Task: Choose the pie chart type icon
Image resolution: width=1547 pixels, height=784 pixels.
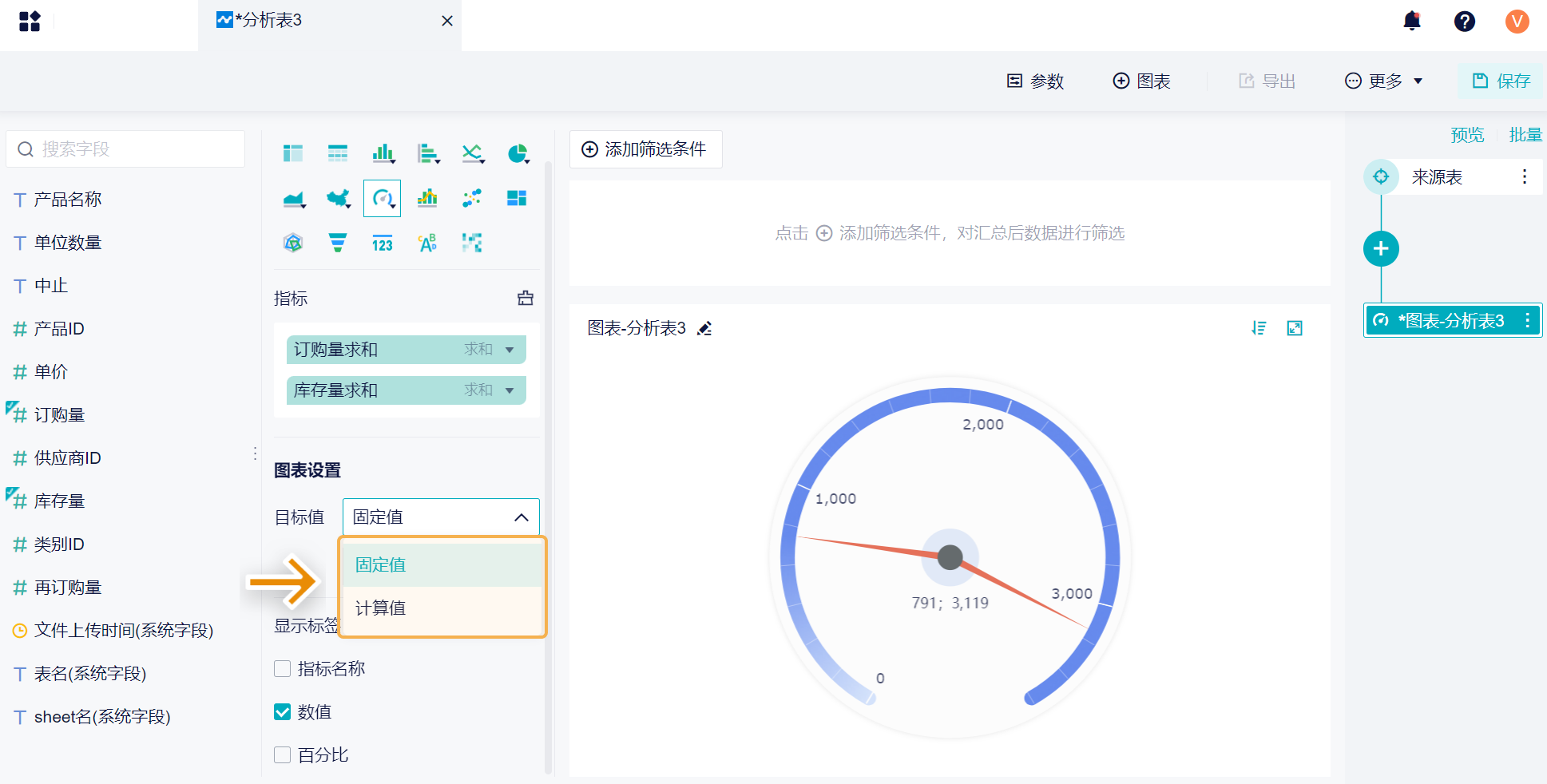Action: pos(518,153)
